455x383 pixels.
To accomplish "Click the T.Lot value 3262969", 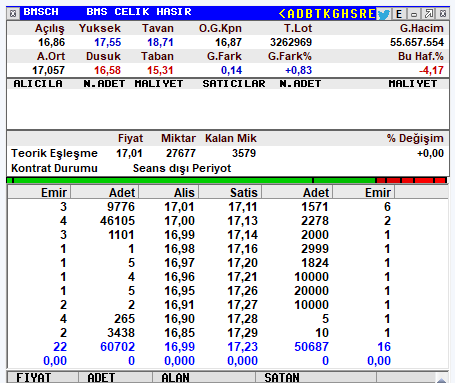I will (x=291, y=42).
